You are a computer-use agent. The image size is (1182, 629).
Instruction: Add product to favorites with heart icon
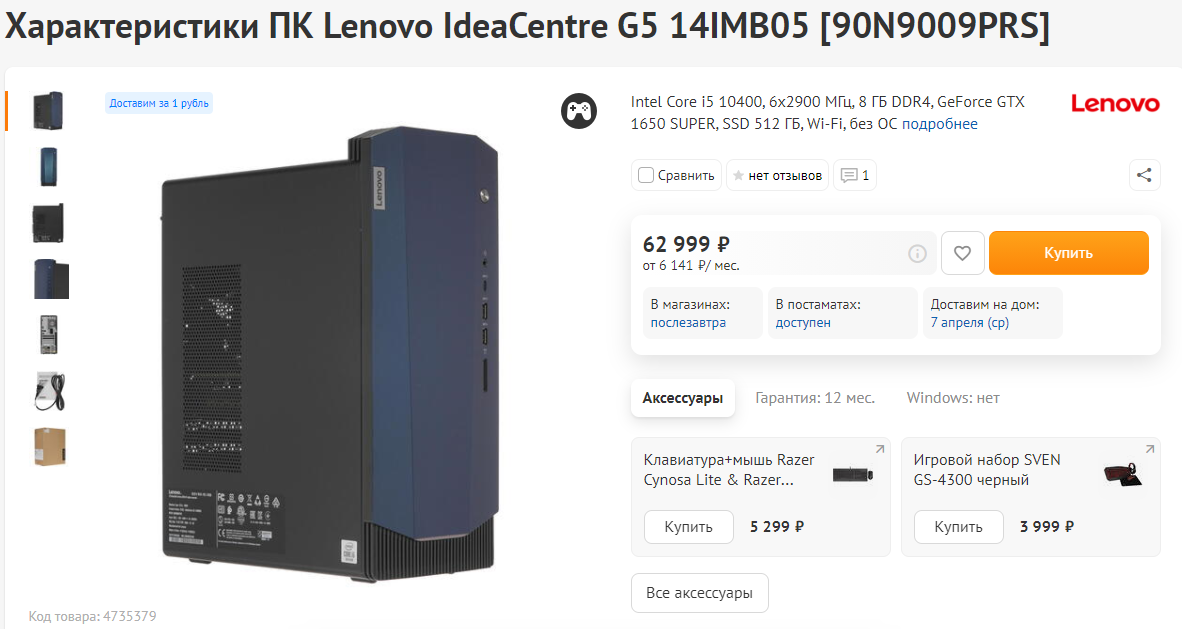tap(963, 253)
